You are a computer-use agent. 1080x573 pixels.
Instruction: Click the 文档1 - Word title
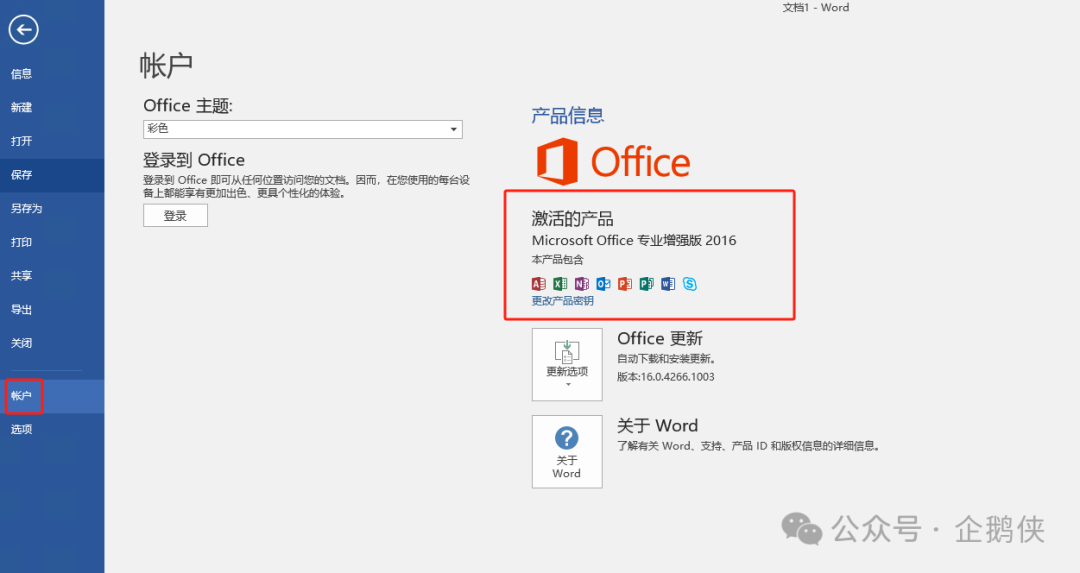[x=816, y=8]
